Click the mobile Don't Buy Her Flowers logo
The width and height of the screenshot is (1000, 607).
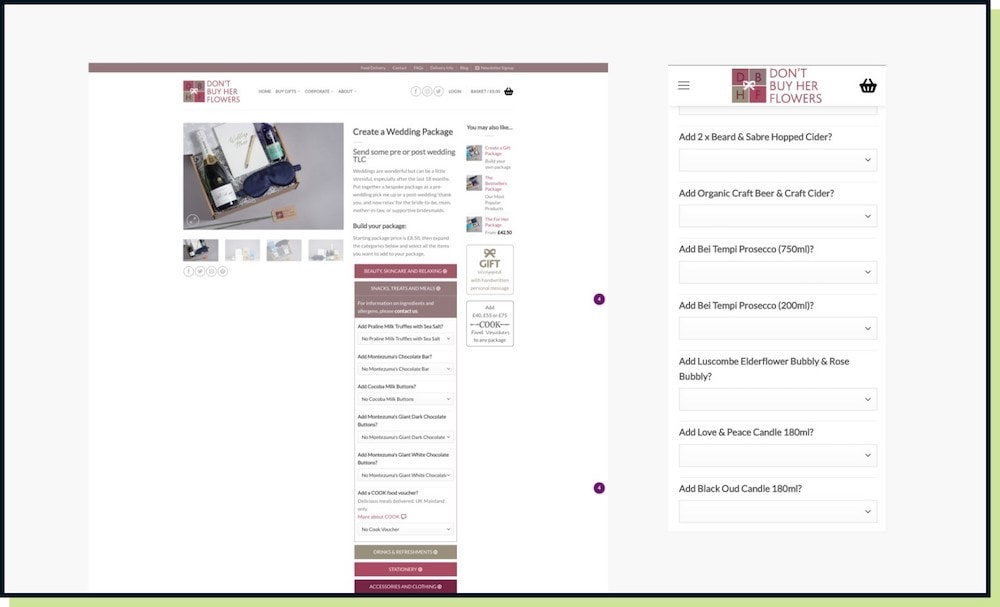(776, 85)
